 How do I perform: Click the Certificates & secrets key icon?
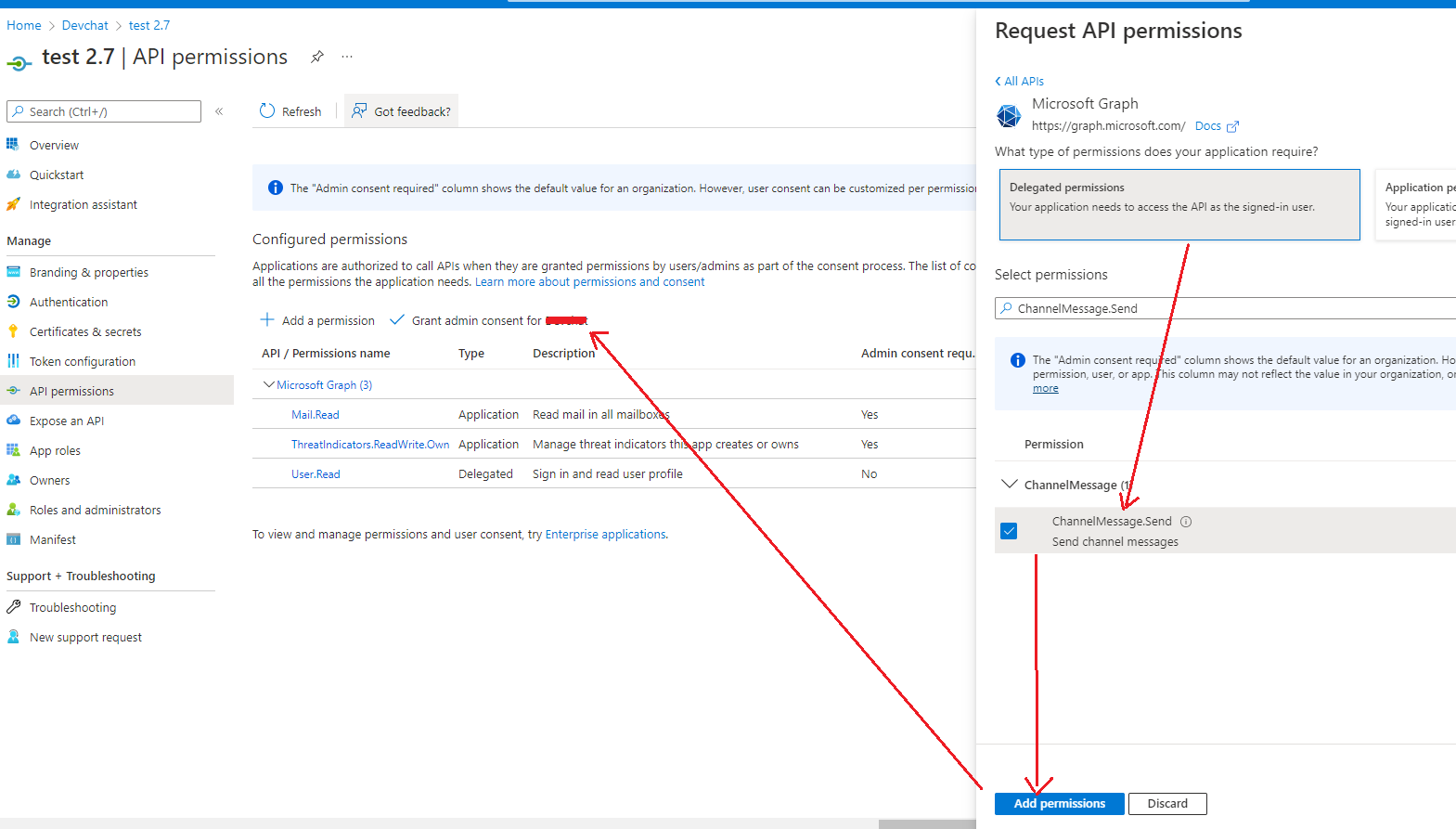click(13, 331)
